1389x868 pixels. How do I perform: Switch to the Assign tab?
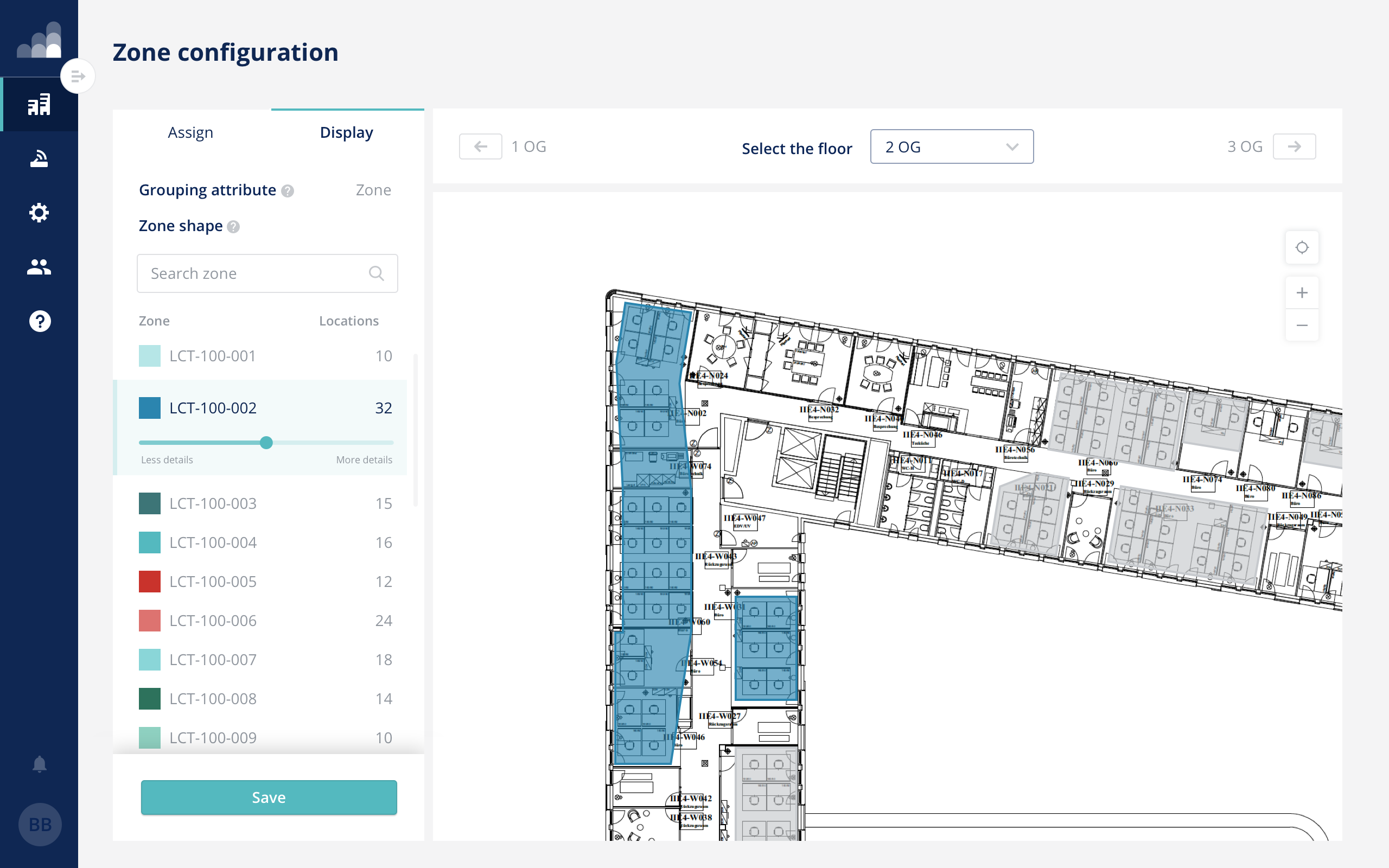(x=190, y=132)
